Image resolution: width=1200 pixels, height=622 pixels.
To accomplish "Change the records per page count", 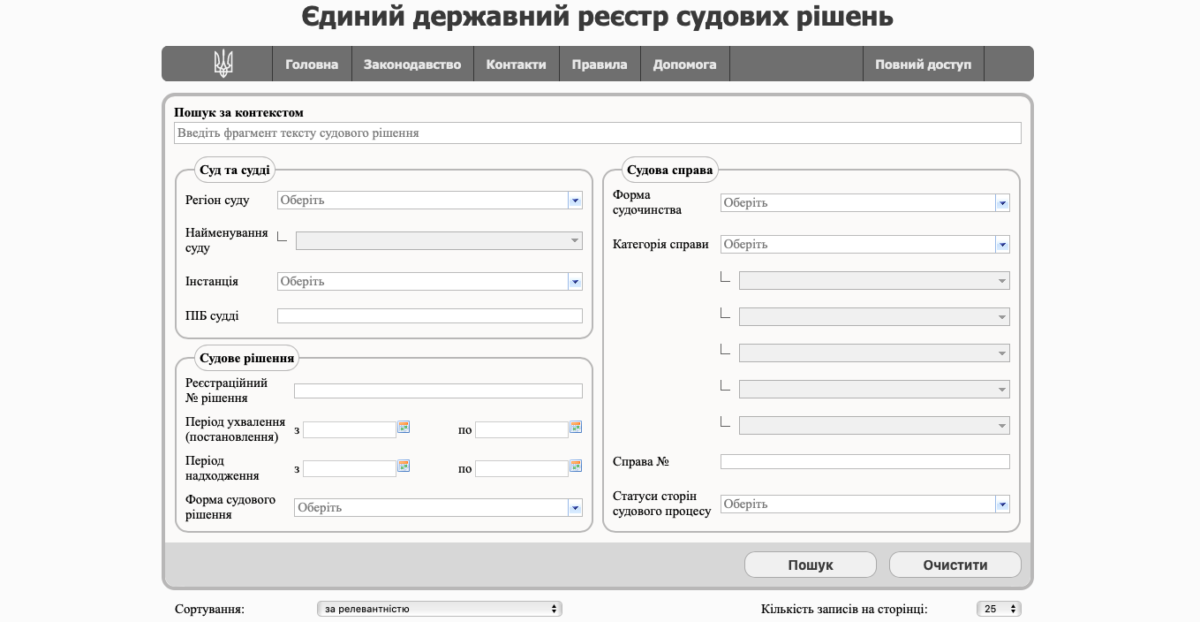I will tap(998, 608).
